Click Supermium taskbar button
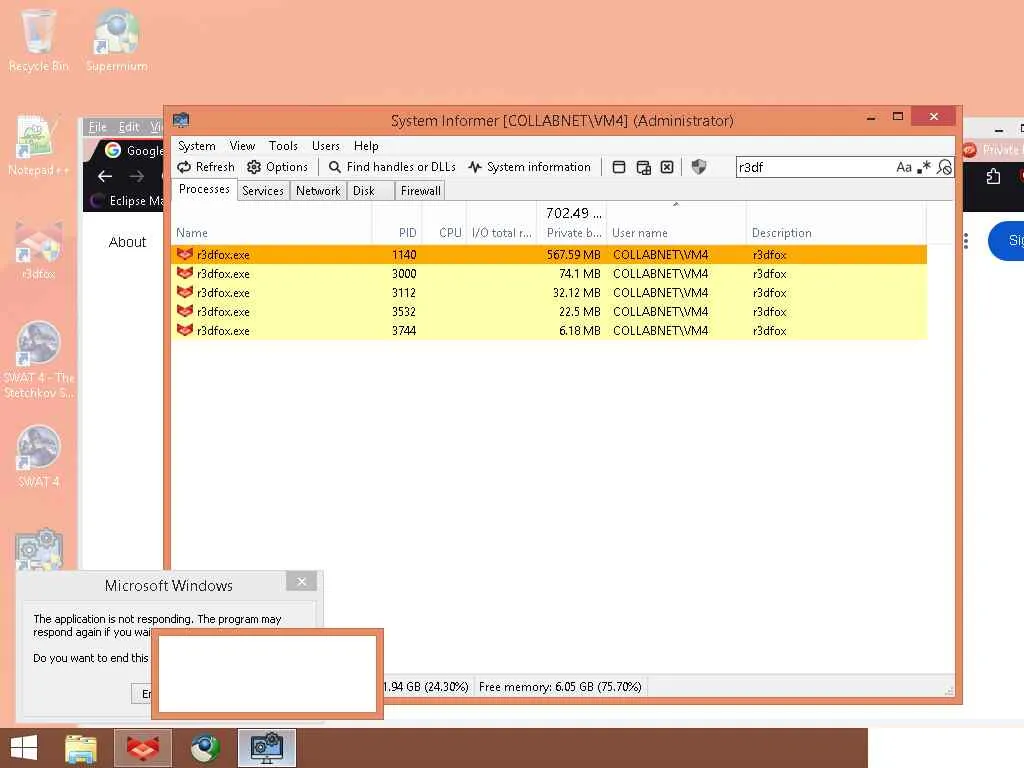This screenshot has width=1024, height=768. [205, 748]
